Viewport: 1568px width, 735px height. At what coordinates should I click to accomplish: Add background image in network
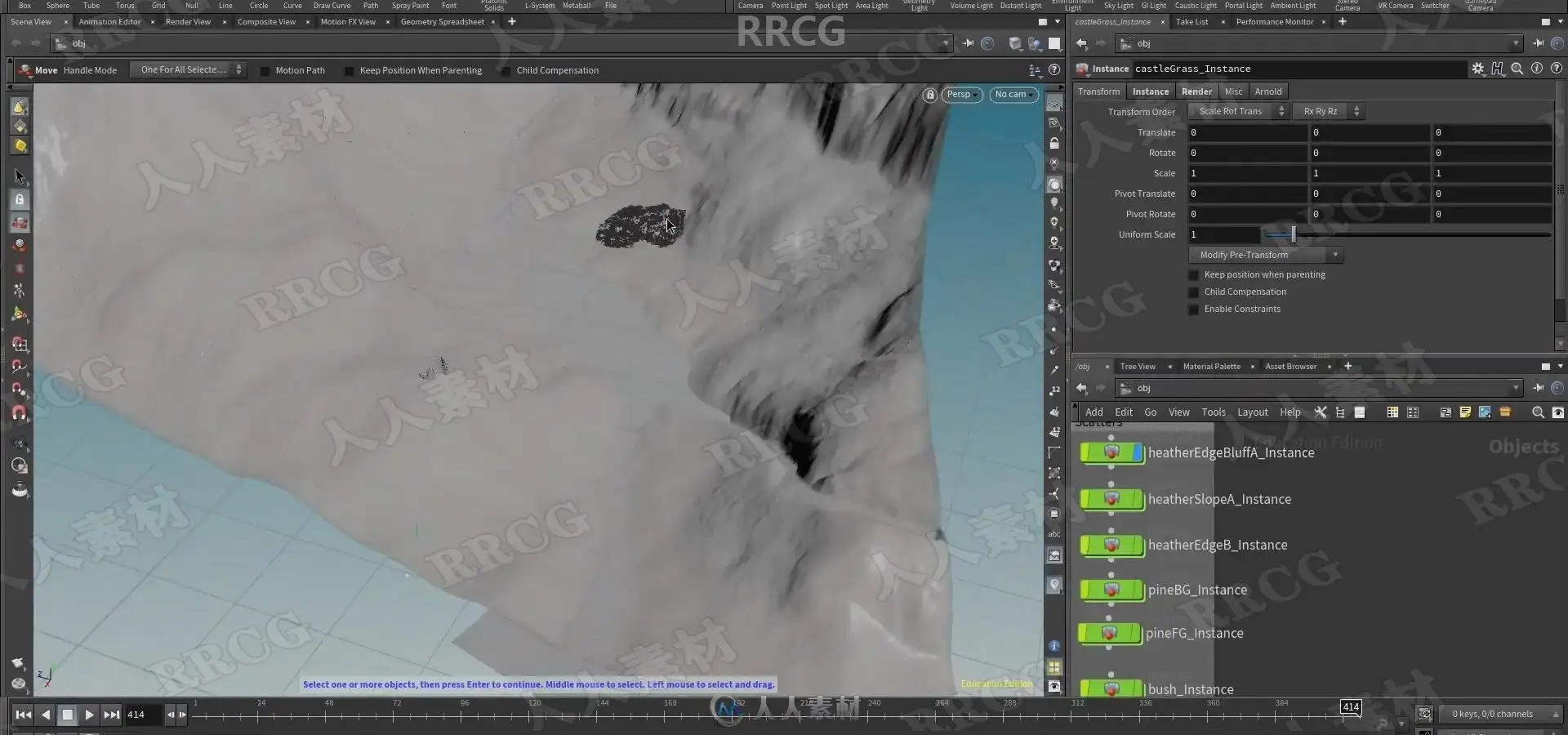1485,412
